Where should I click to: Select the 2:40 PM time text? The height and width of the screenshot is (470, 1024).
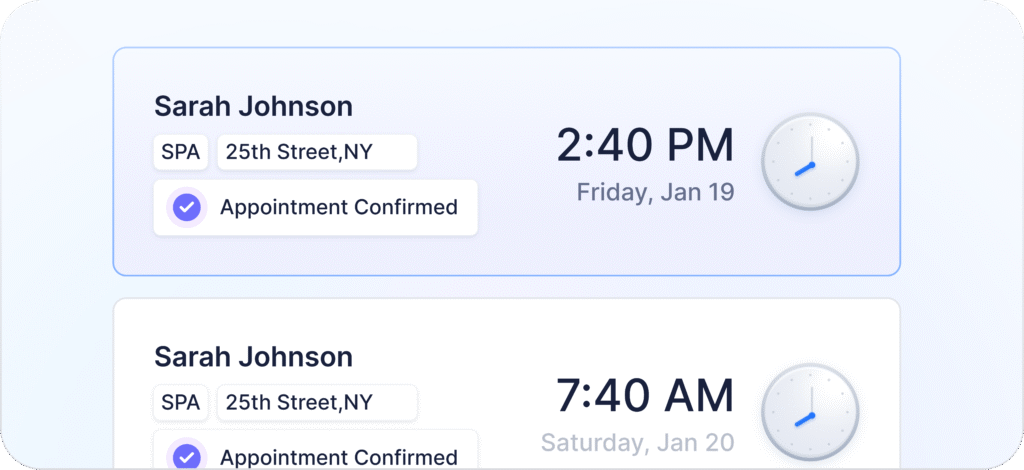pyautogui.click(x=645, y=145)
